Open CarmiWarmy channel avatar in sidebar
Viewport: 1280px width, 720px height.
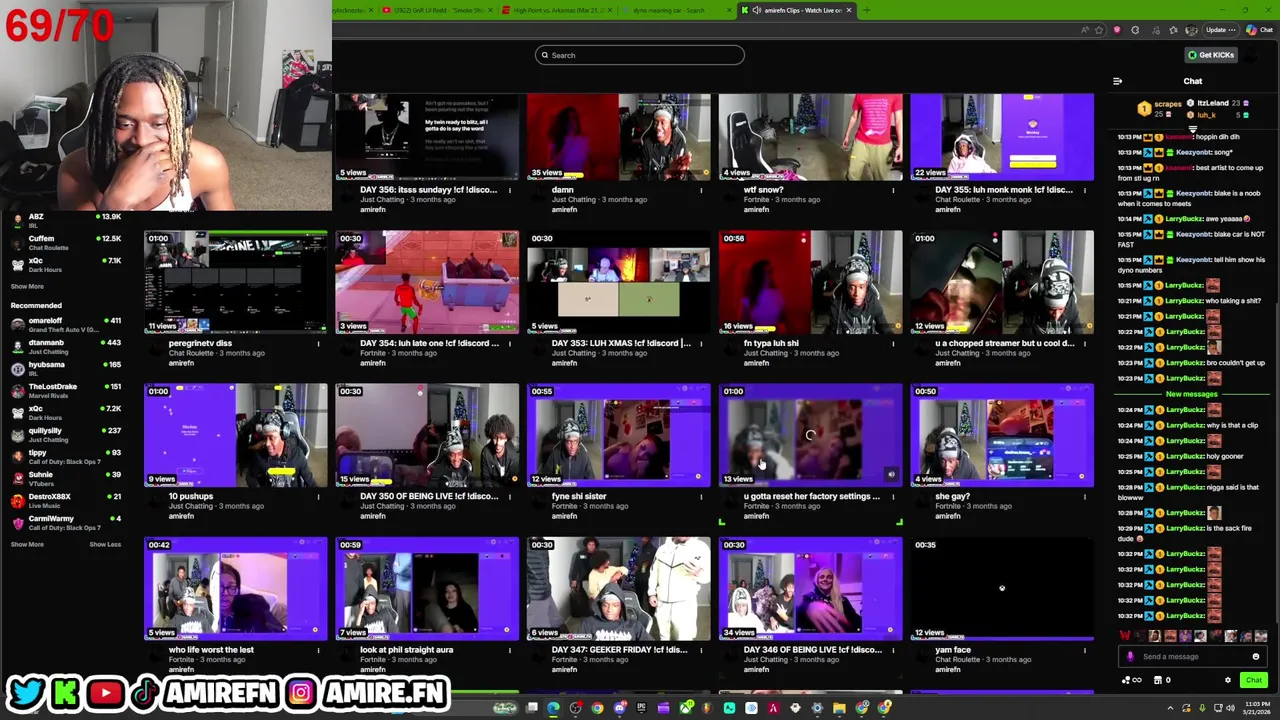[17, 522]
